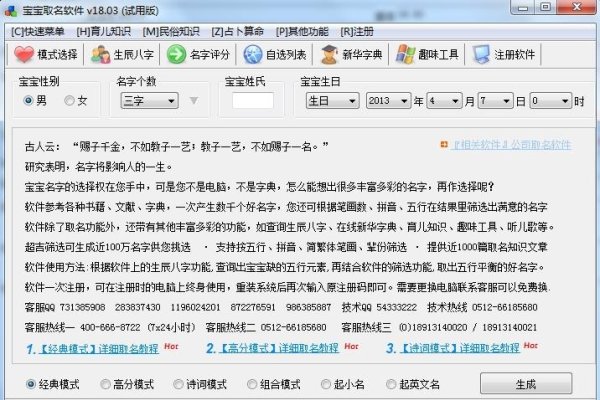Choose 高分模式 radio option
Viewport: 600px width, 400px height.
tap(105, 384)
